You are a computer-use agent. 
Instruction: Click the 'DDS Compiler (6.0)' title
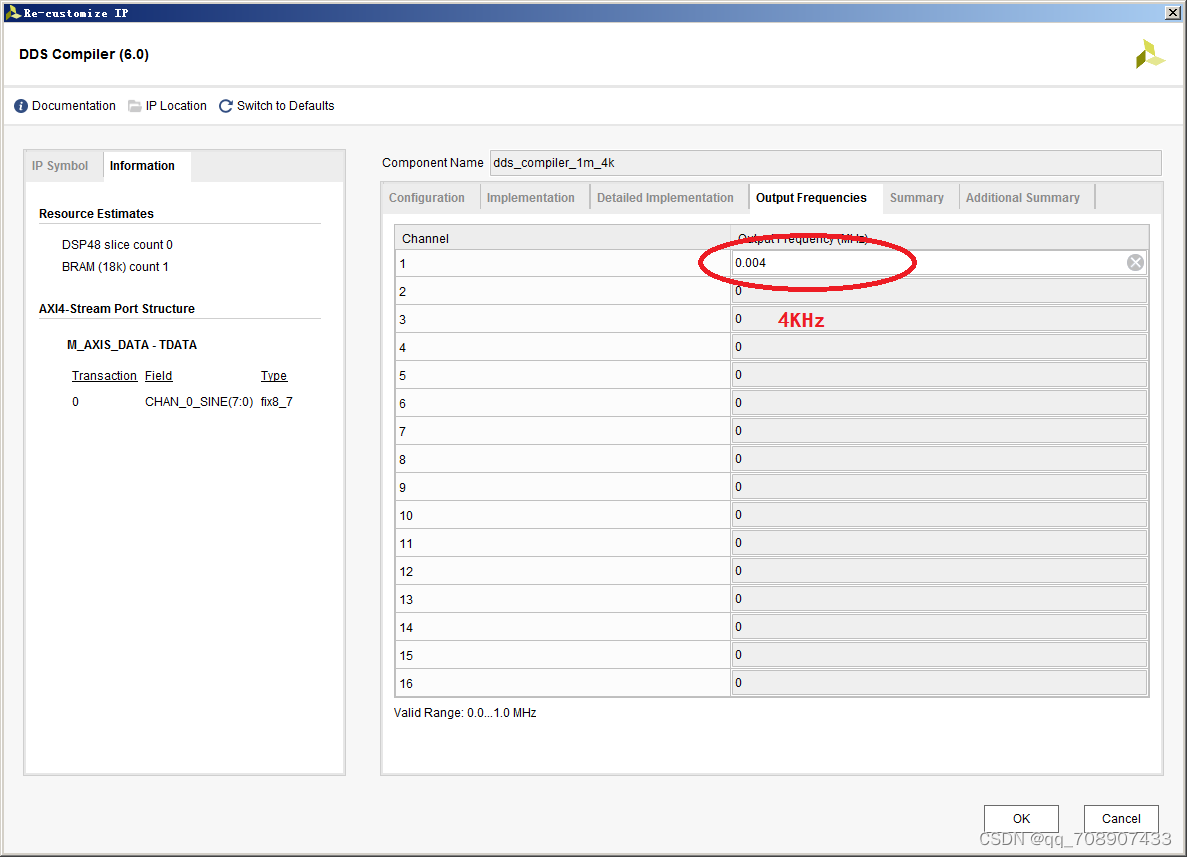(x=84, y=55)
